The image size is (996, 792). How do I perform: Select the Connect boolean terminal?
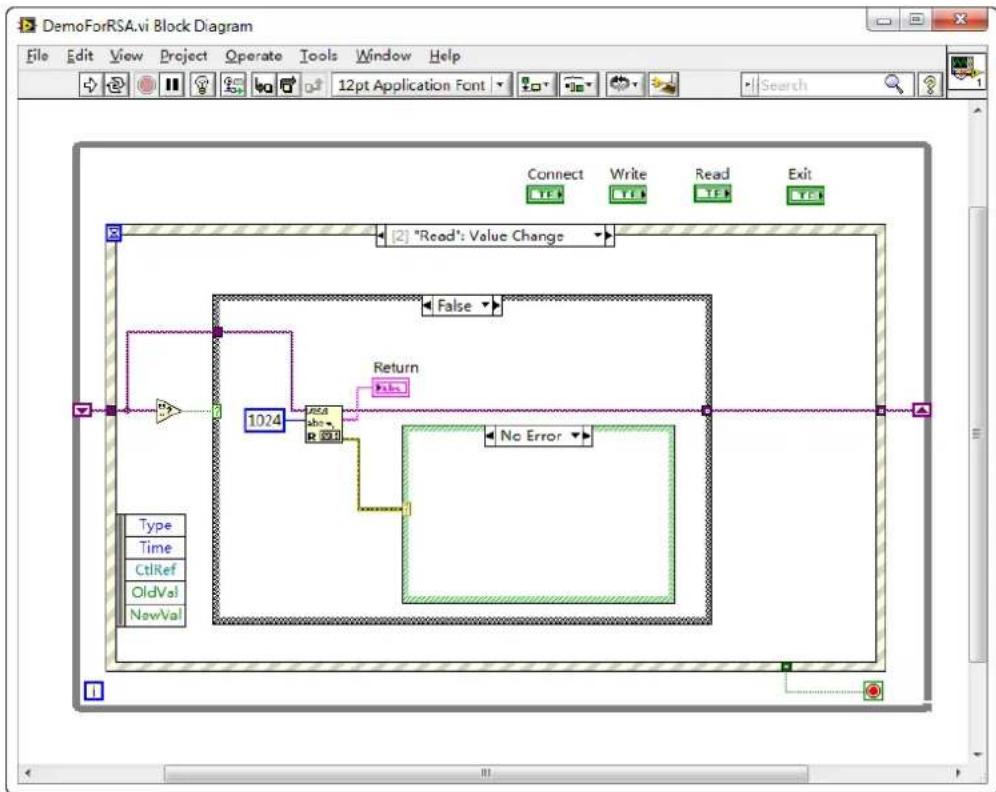545,194
